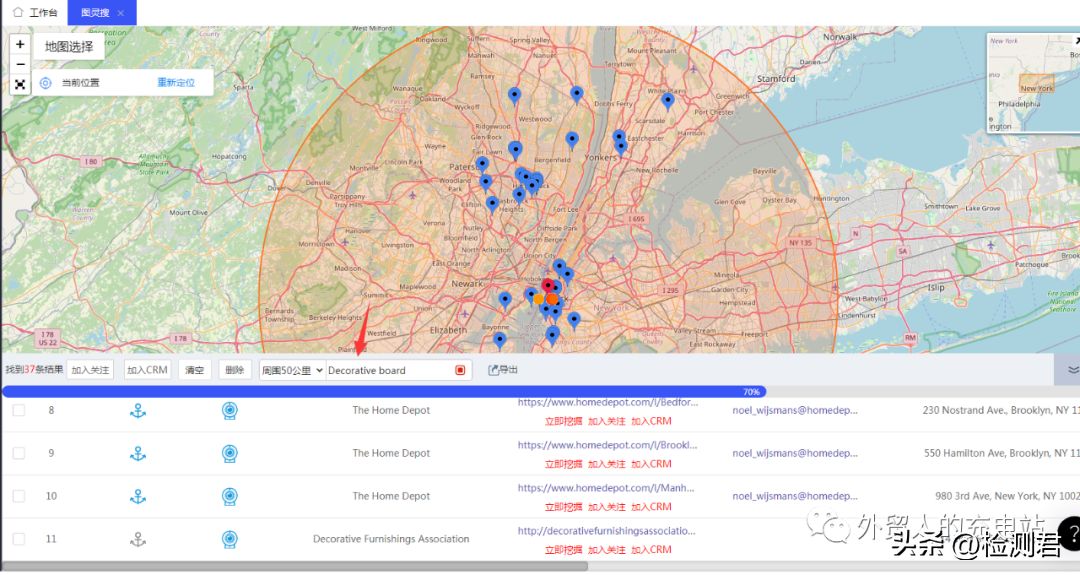Close the 图灵搜 tab
The height and width of the screenshot is (575, 1080).
(121, 13)
